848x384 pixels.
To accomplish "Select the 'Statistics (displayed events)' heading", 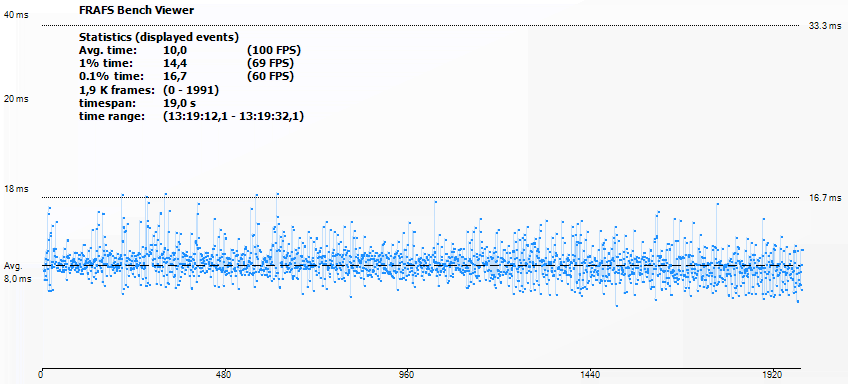I will [158, 37].
